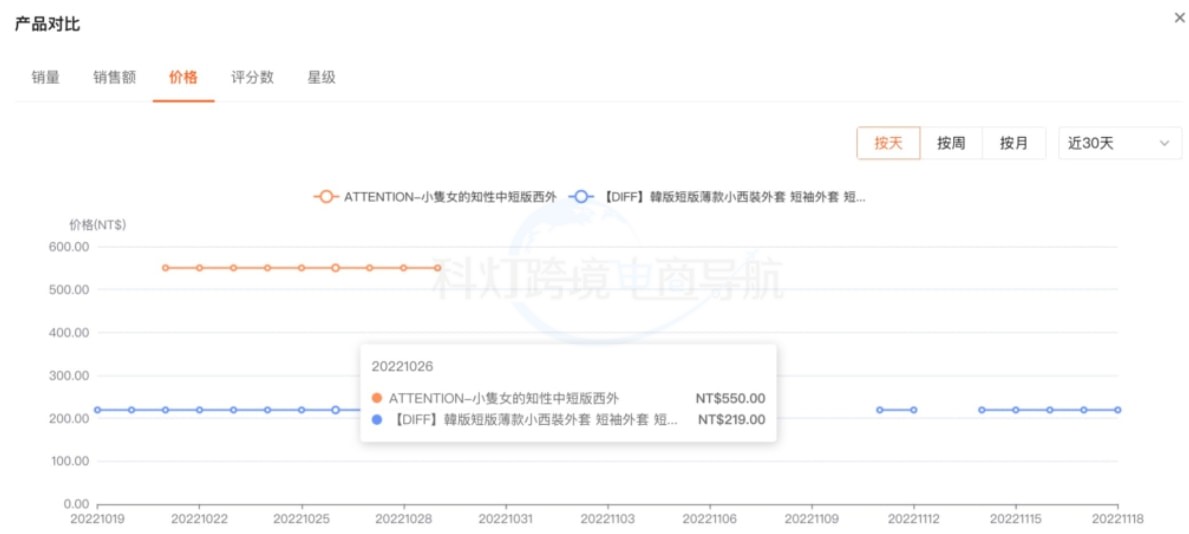Click the orange dot in the tooltip
The height and width of the screenshot is (534, 1189).
pyautogui.click(x=377, y=398)
